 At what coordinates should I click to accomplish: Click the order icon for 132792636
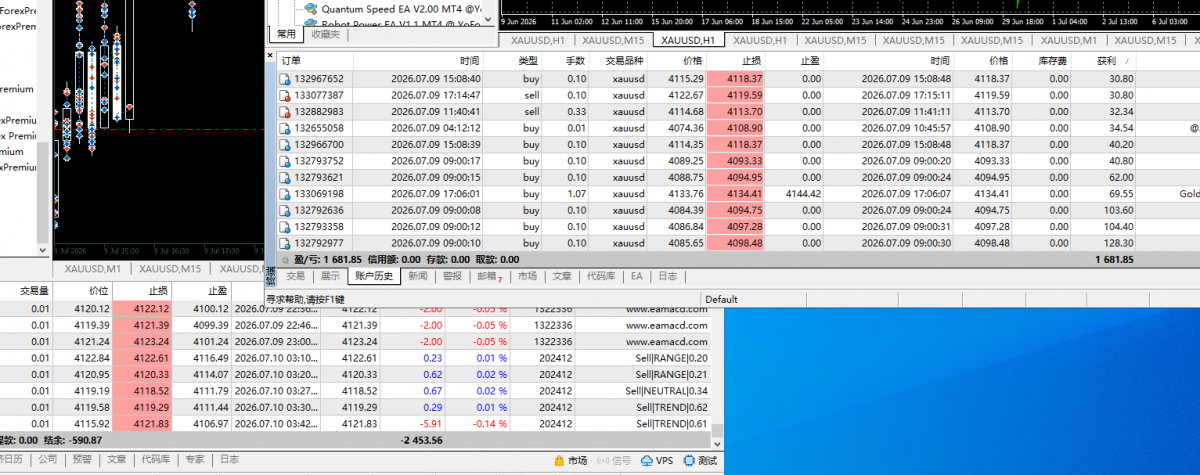(286, 210)
